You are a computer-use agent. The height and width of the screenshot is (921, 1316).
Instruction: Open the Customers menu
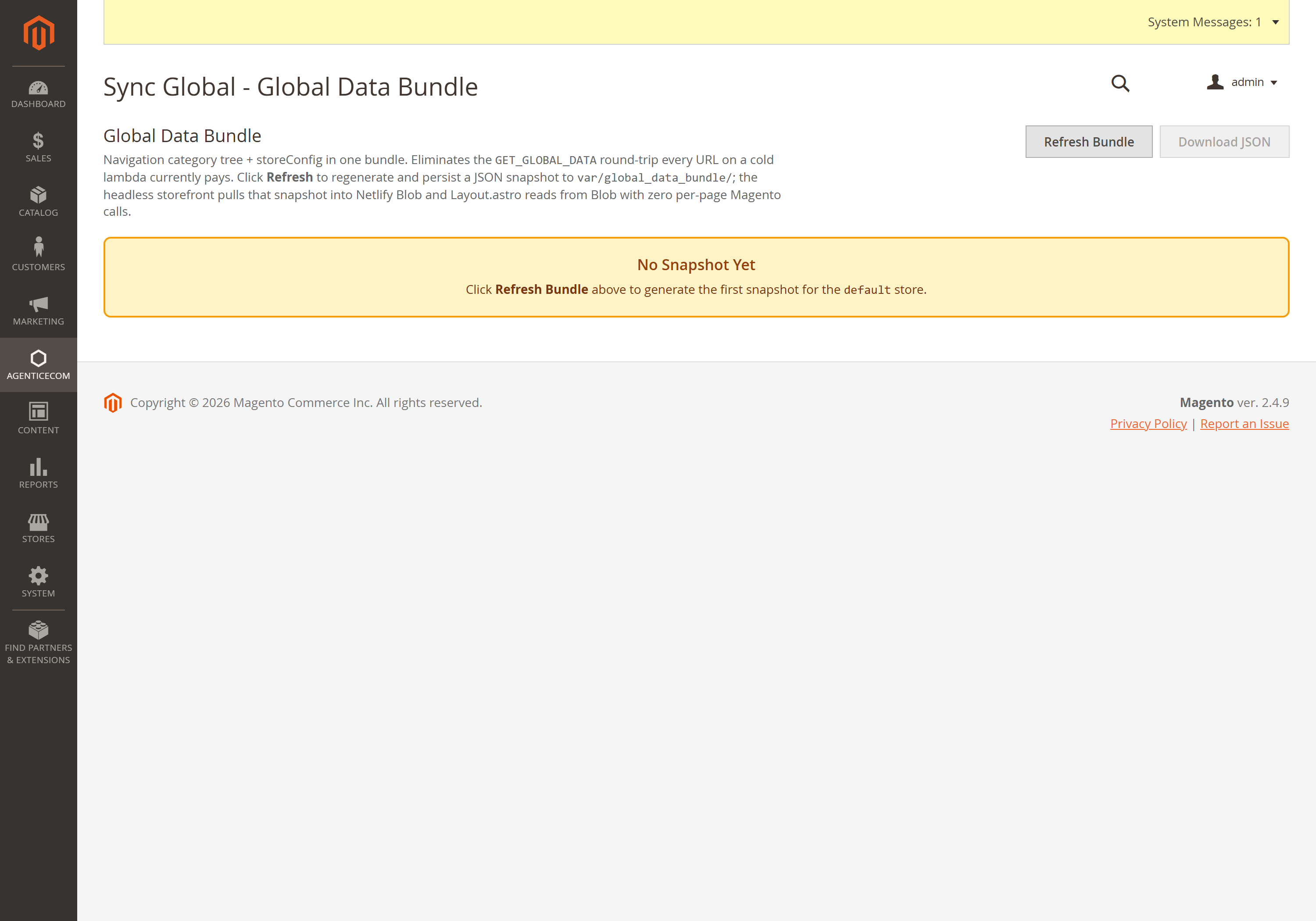point(39,256)
